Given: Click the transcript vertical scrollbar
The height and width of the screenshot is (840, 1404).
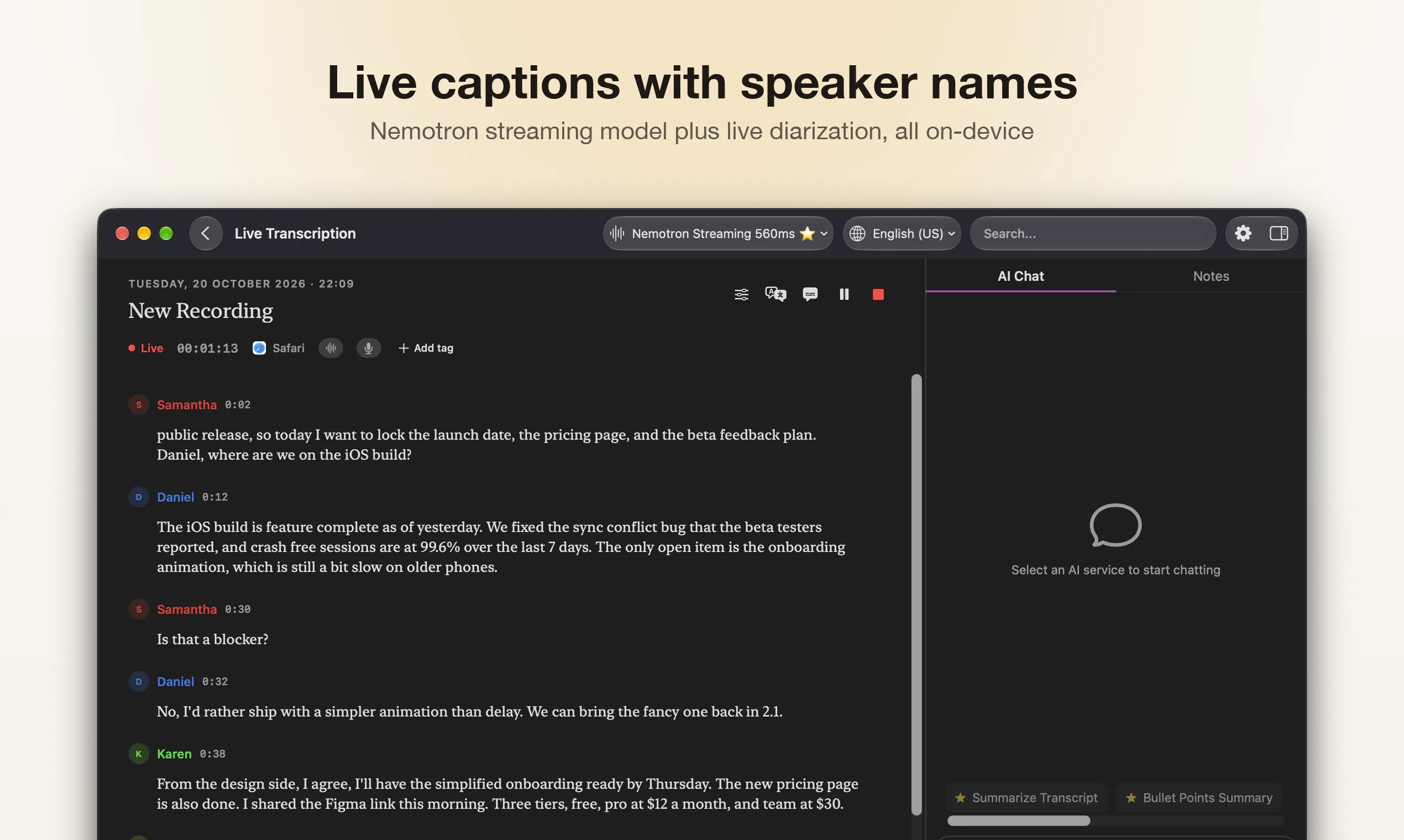Looking at the screenshot, I should [916, 594].
